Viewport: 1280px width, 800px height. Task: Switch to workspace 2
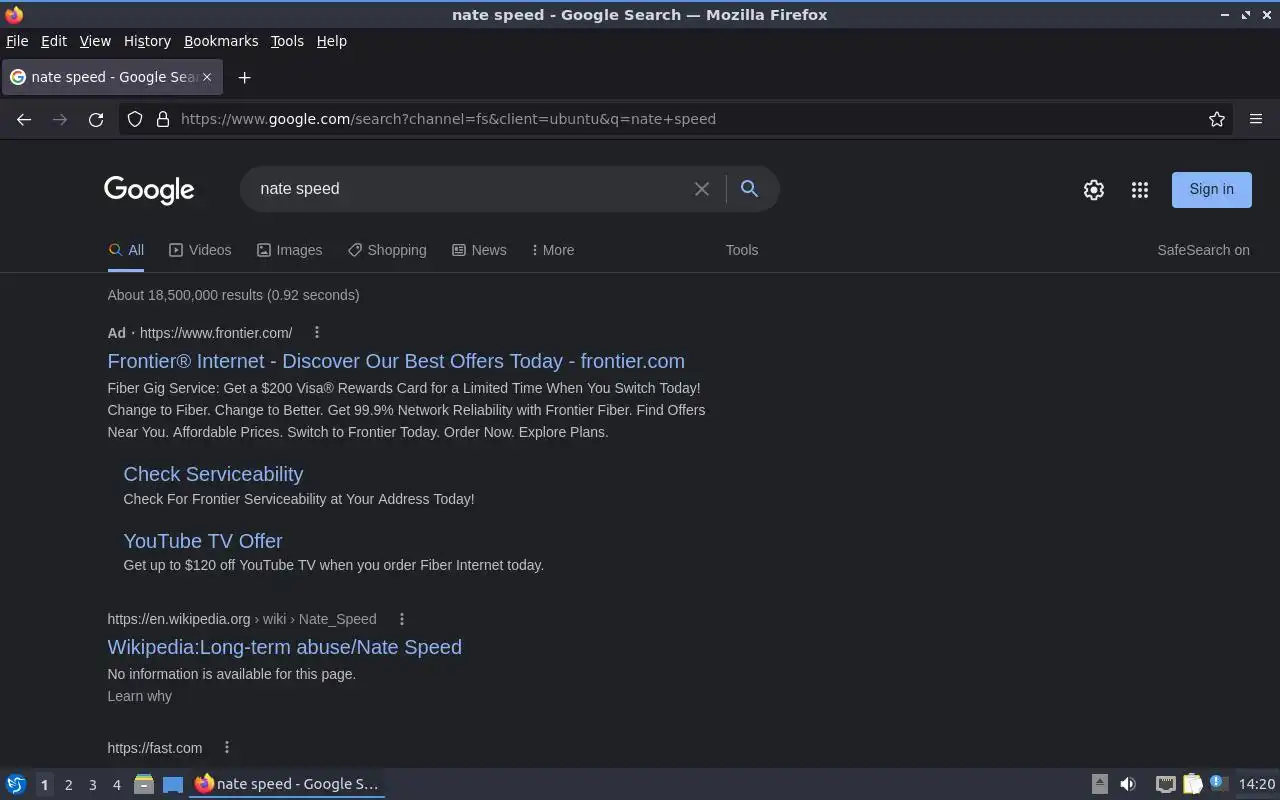point(68,785)
